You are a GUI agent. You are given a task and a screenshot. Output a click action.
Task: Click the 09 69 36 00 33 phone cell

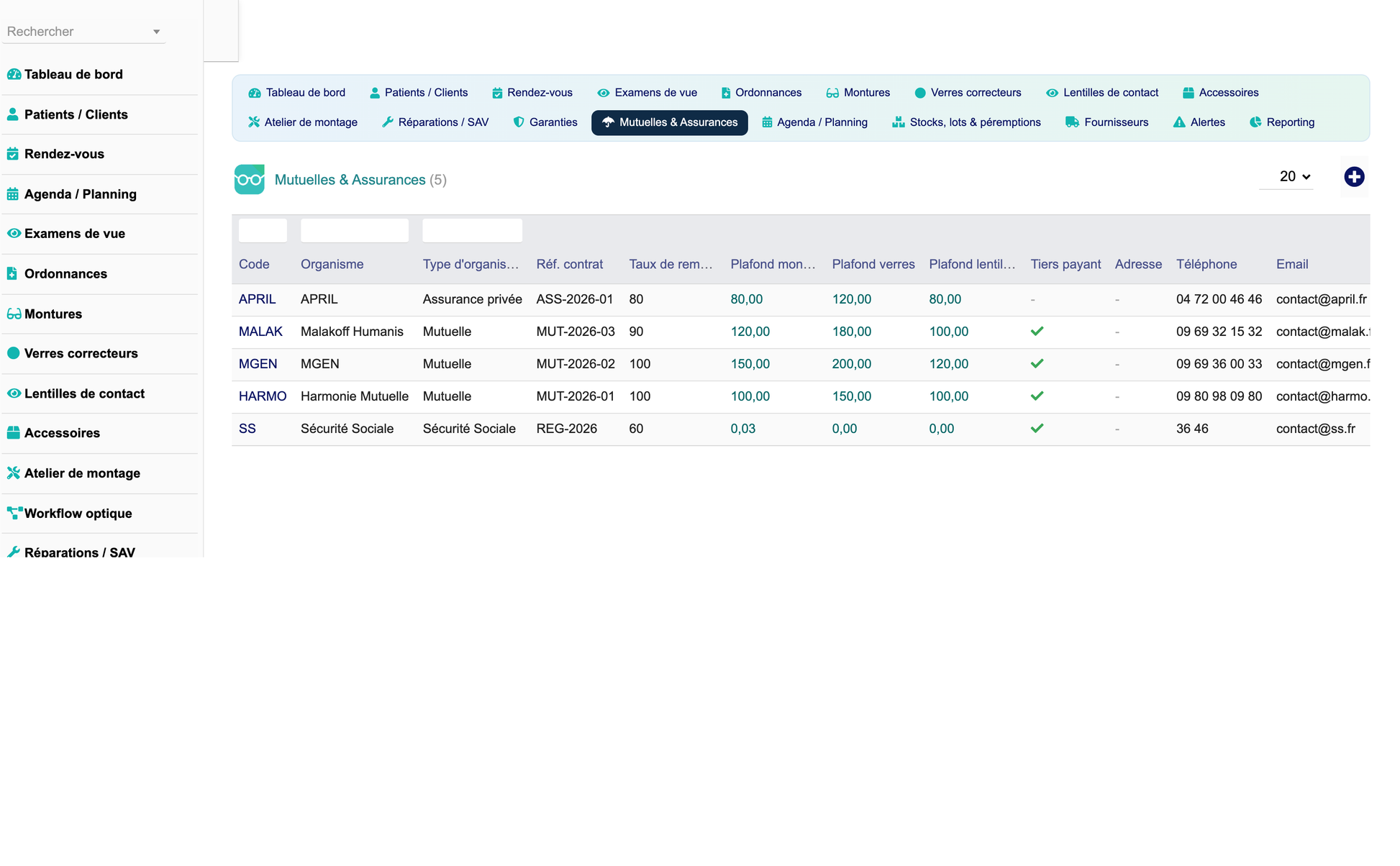coord(1219,364)
